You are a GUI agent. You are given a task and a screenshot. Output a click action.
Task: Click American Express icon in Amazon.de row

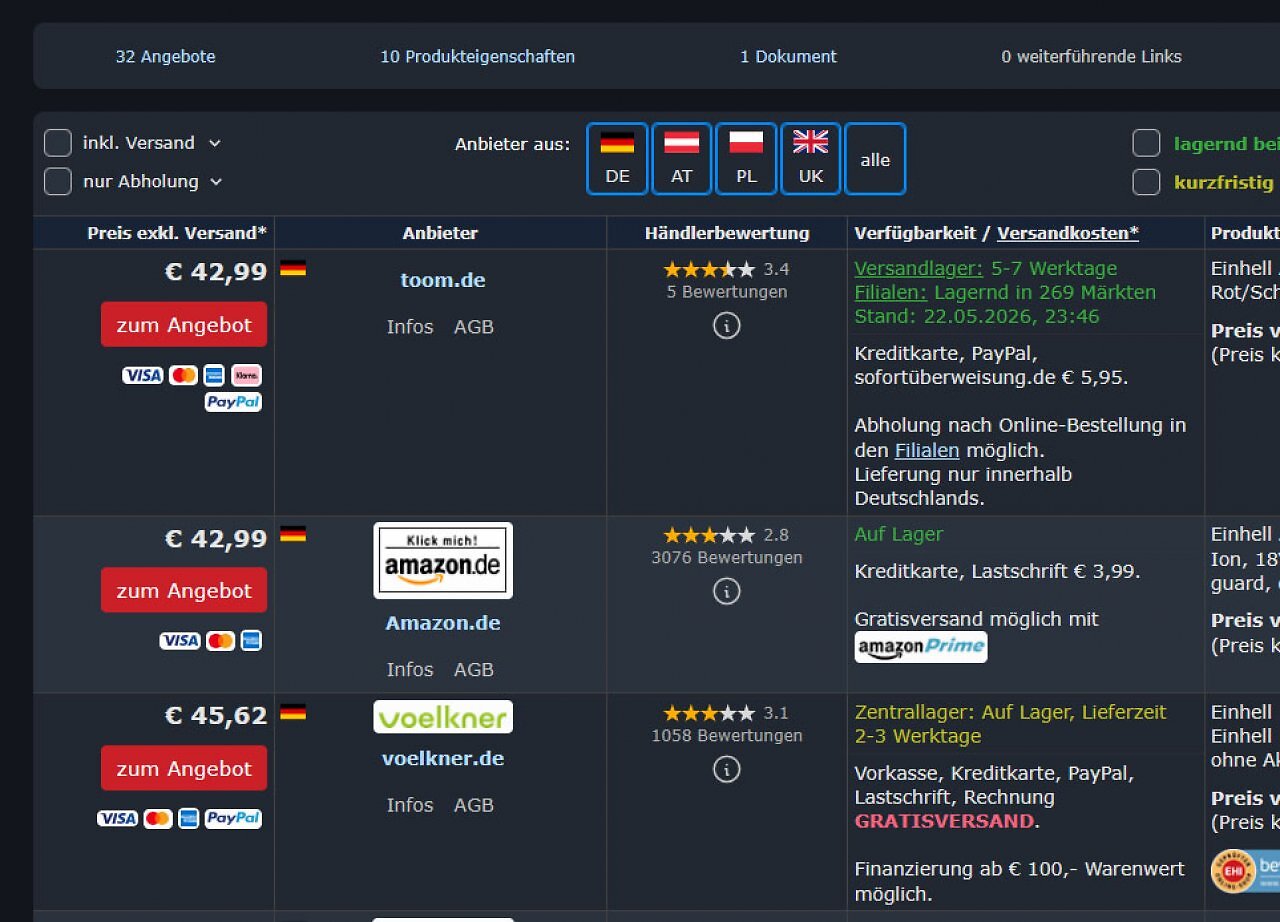click(251, 640)
